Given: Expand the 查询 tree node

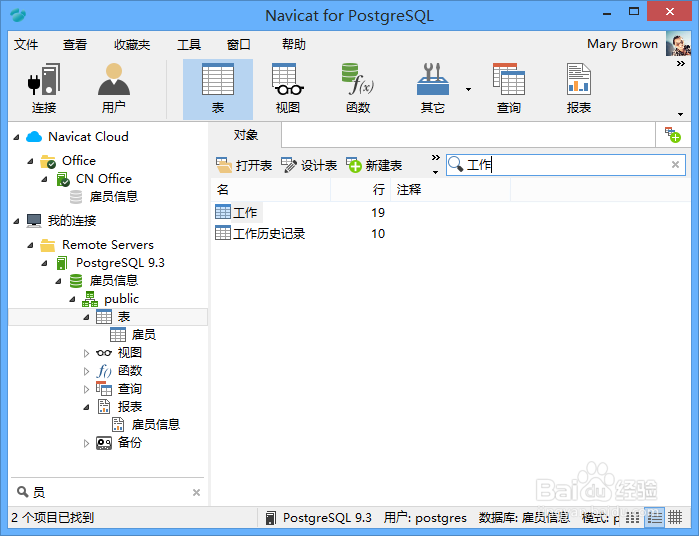Looking at the screenshot, I should click(86, 389).
